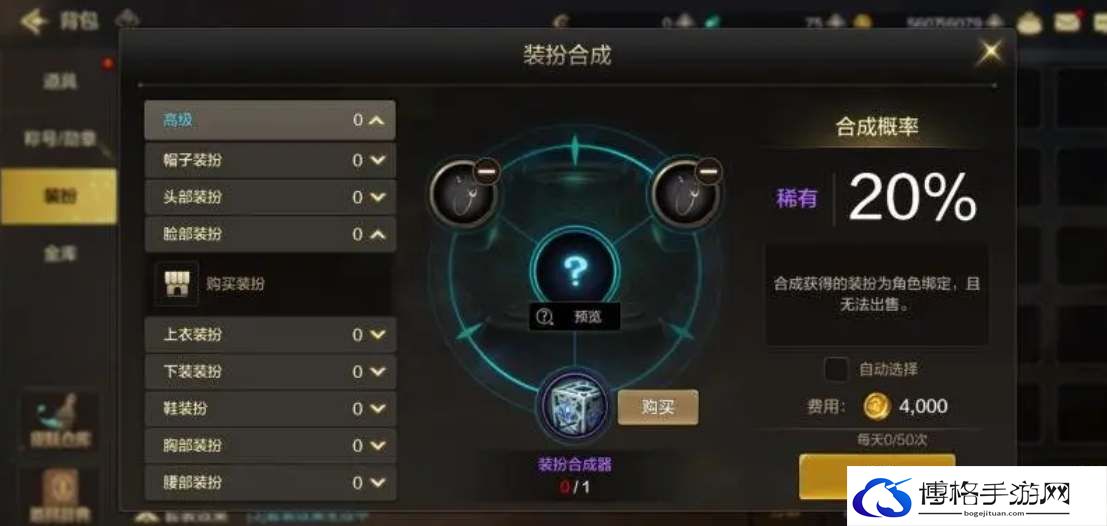Click the 购买 button
1107x526 pixels.
[658, 407]
